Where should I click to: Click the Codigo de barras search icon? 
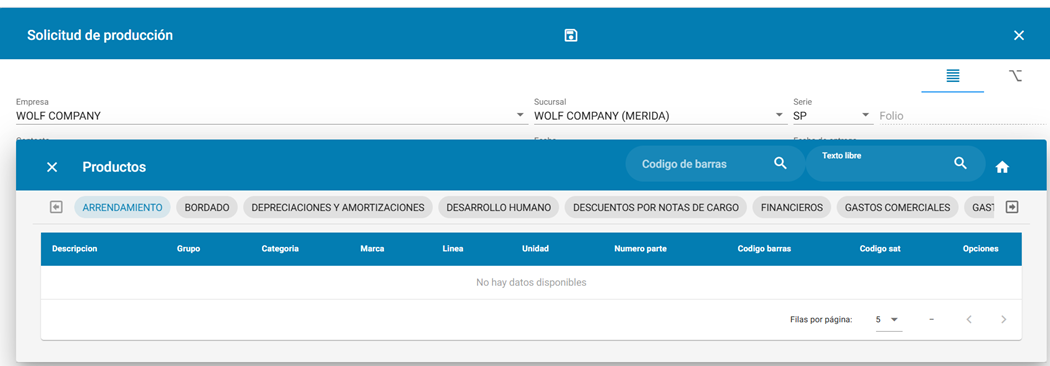[x=780, y=163]
